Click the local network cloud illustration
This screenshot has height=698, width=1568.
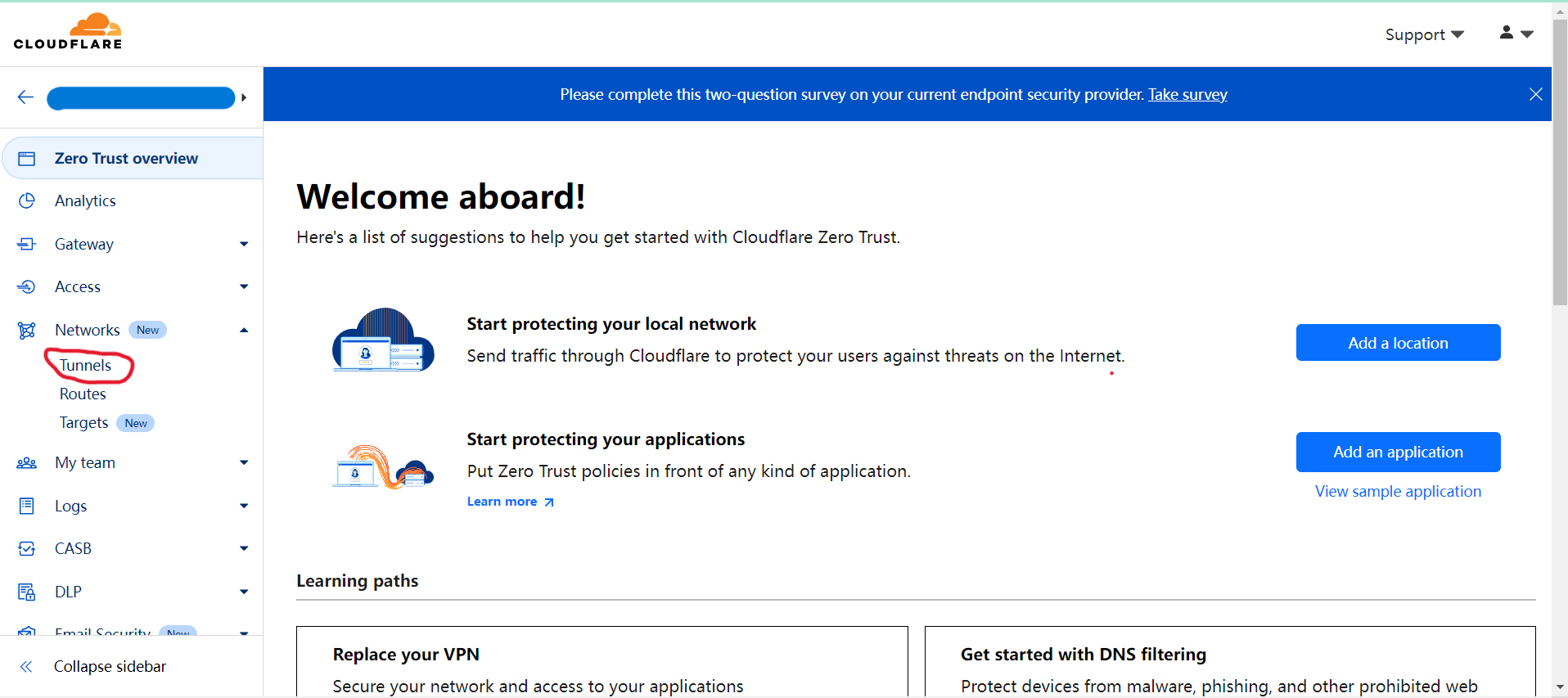point(383,340)
